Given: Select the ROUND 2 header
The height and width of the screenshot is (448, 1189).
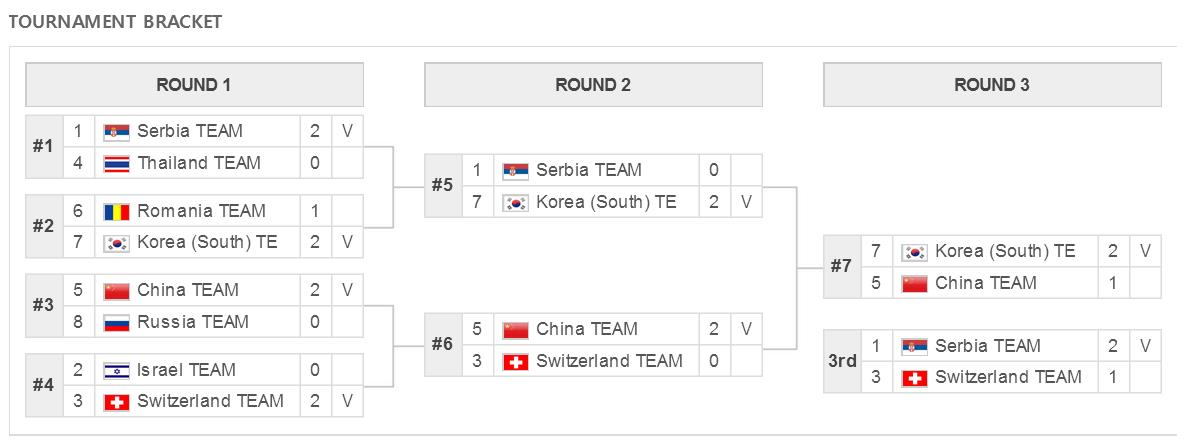Looking at the screenshot, I should (593, 85).
